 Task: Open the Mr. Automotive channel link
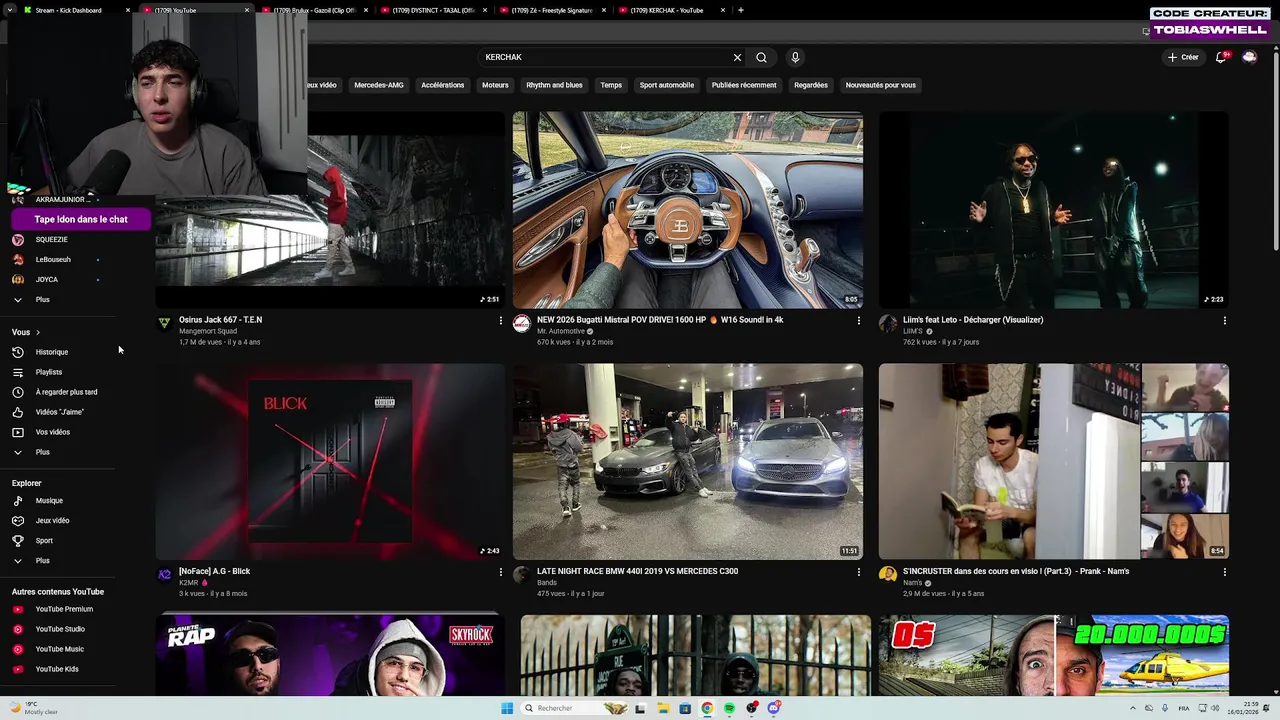560,331
